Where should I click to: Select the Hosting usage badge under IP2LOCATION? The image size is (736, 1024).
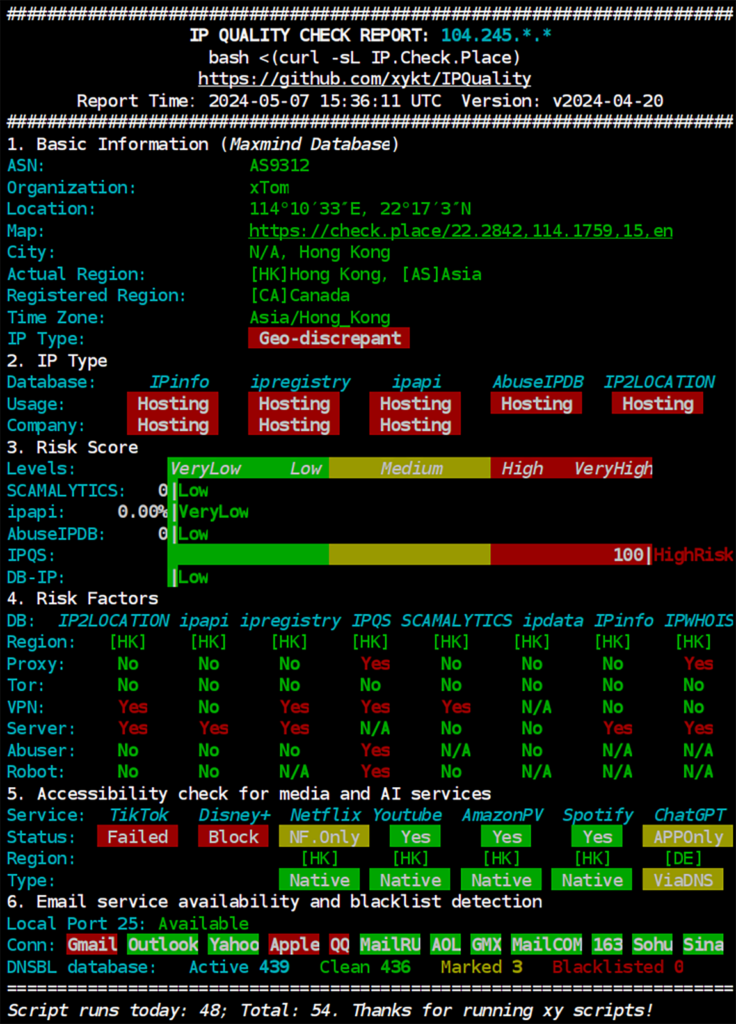coord(657,403)
